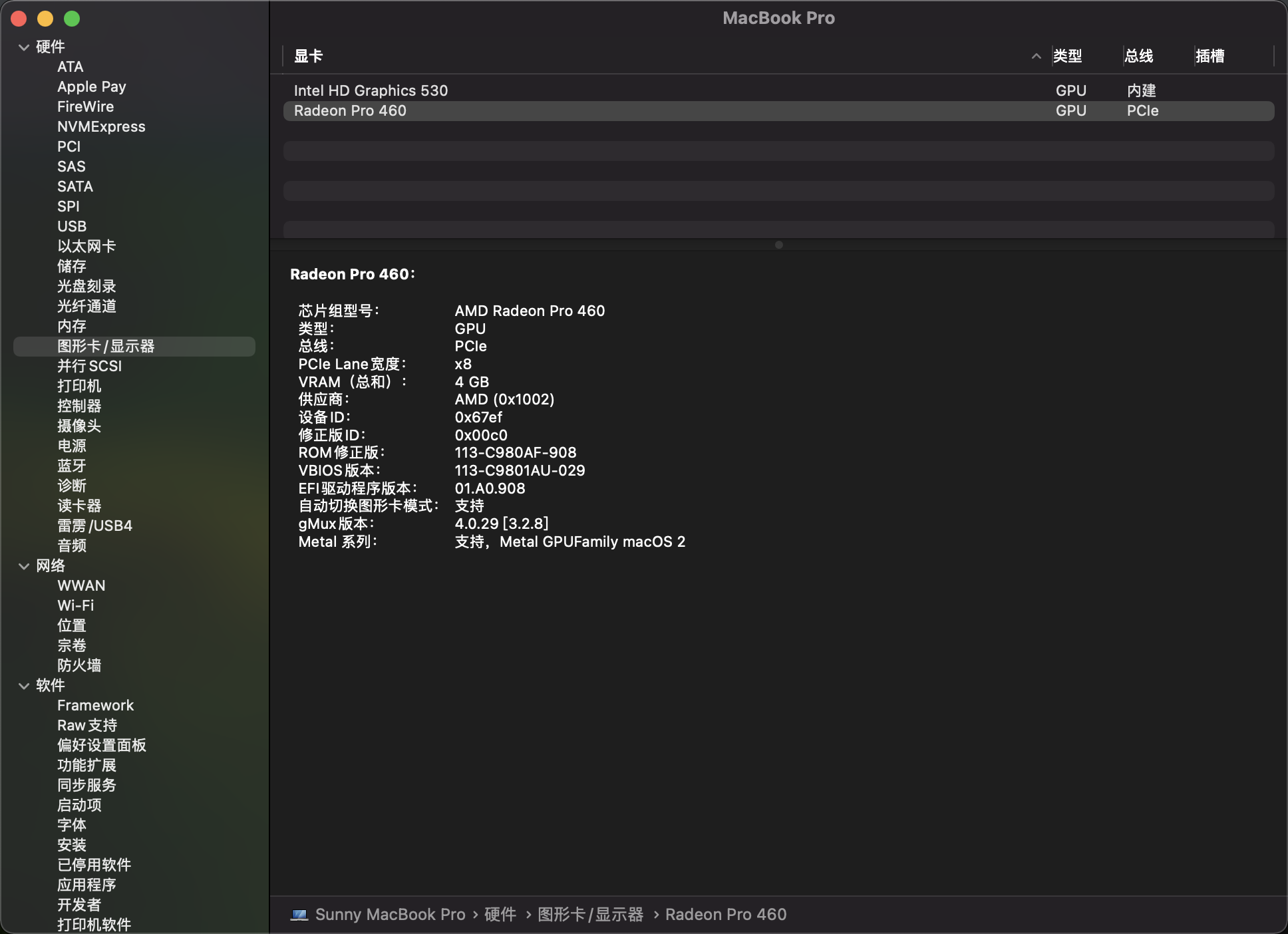
Task: Open Wi-Fi under 网络
Action: [x=75, y=605]
